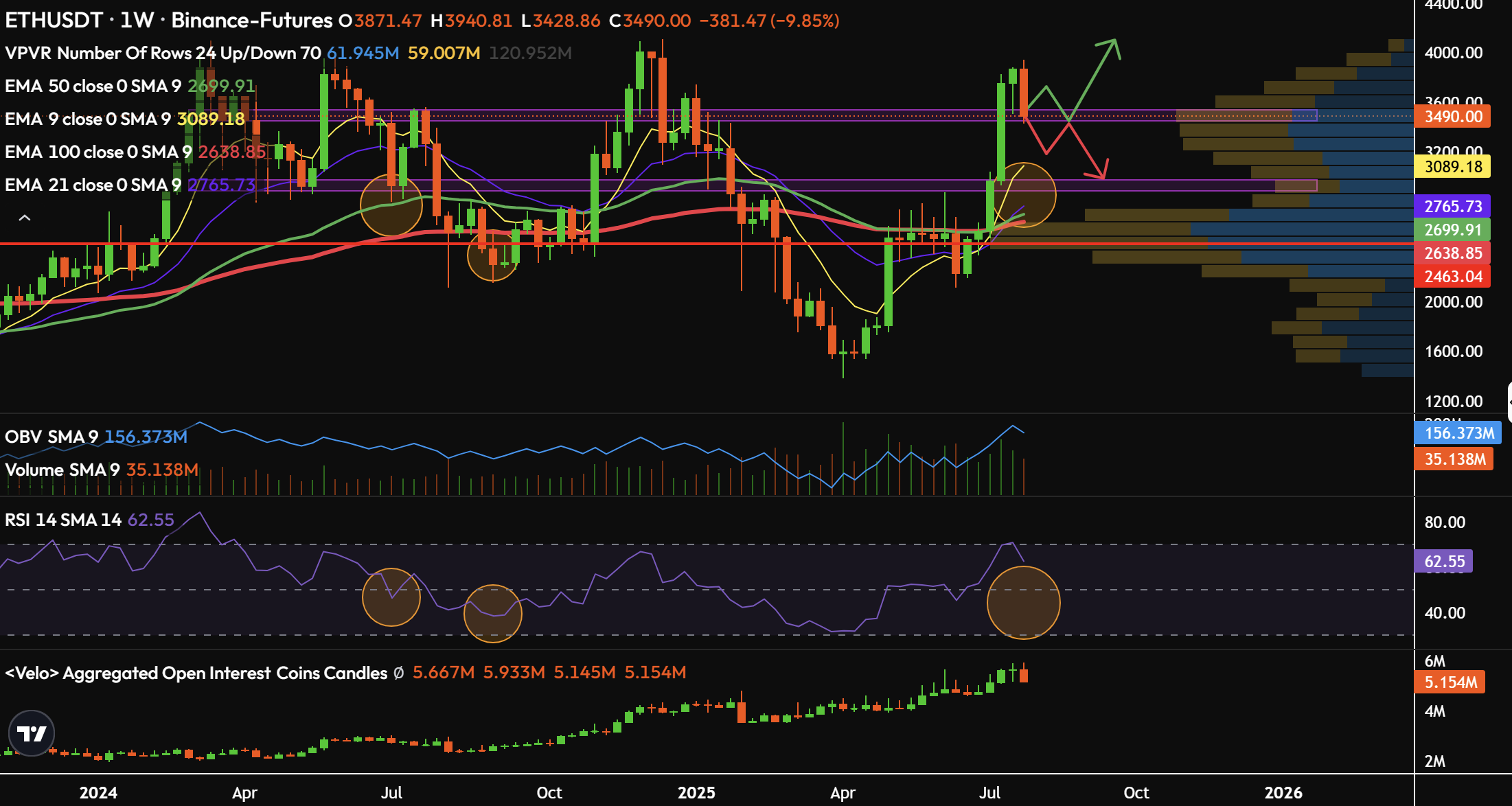This screenshot has height=806, width=1512.
Task: Click the green 2699.91 price axis label
Action: [x=1453, y=230]
